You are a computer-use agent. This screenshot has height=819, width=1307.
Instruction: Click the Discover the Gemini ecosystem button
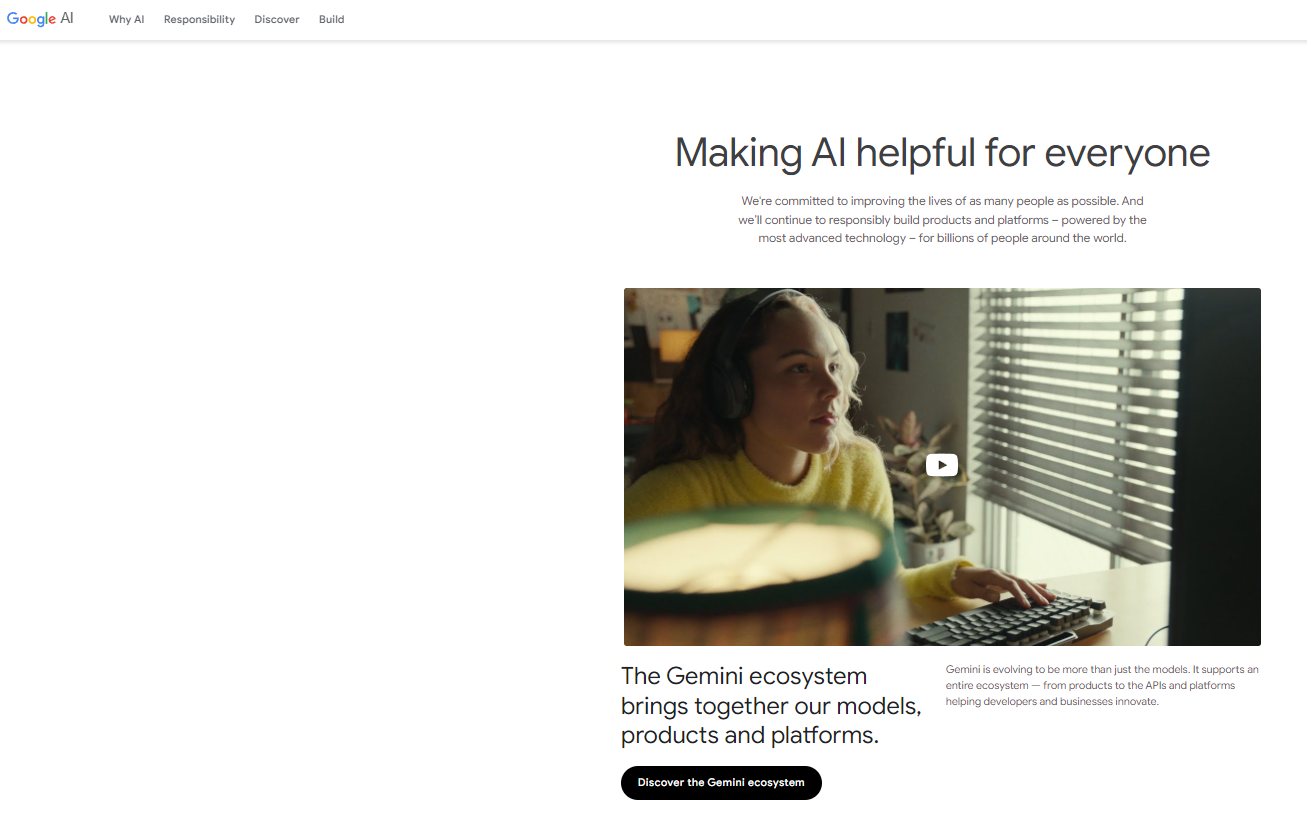click(721, 783)
